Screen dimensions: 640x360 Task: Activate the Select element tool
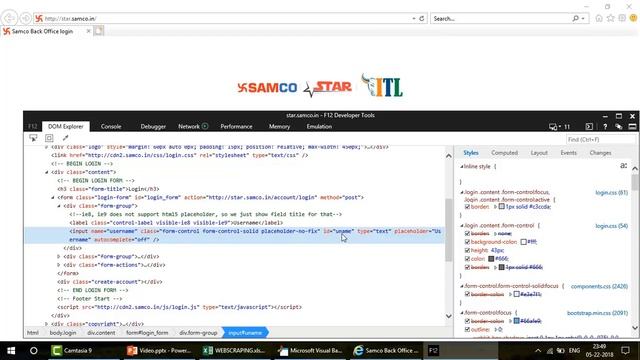tap(33, 138)
